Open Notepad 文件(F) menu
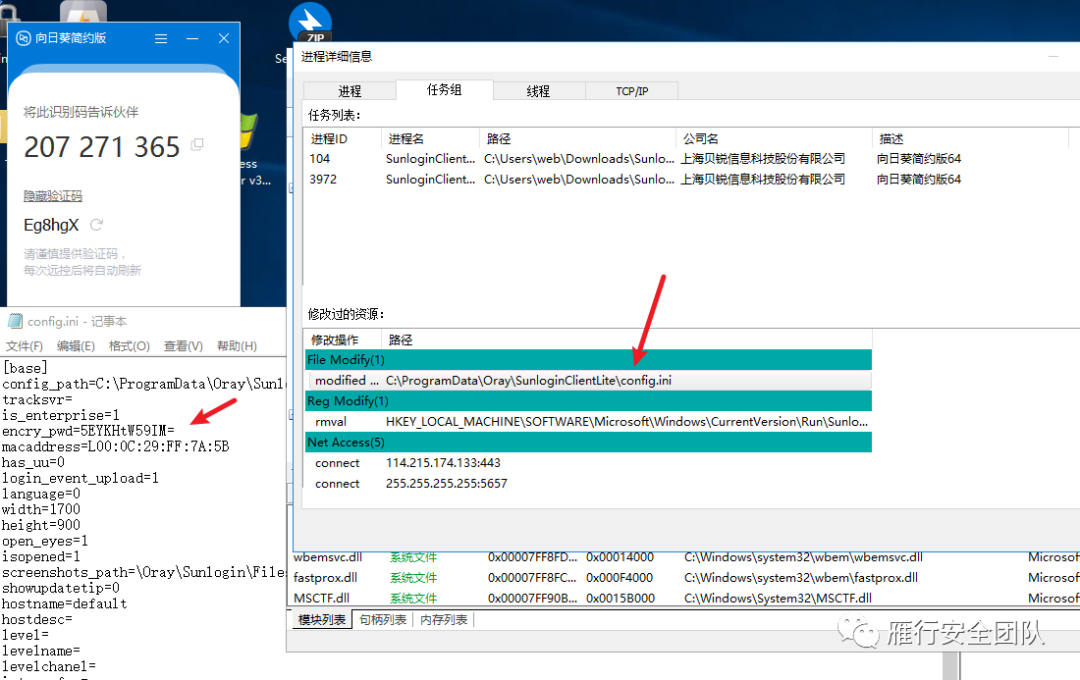Screen dimensions: 1080x680 tap(25, 346)
